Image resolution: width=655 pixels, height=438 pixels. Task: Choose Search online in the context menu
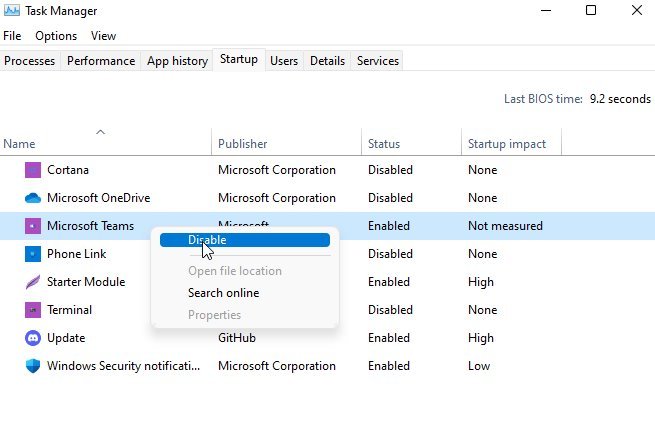[223, 293]
